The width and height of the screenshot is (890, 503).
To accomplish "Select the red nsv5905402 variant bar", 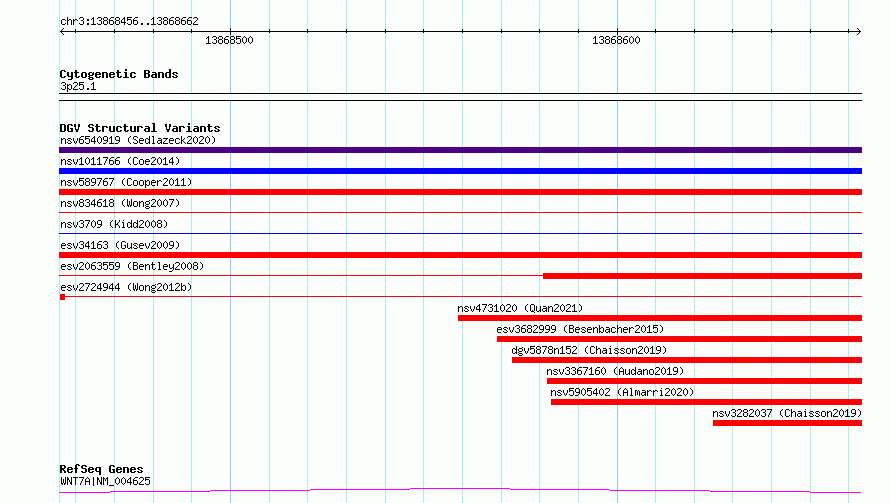I will tap(706, 402).
